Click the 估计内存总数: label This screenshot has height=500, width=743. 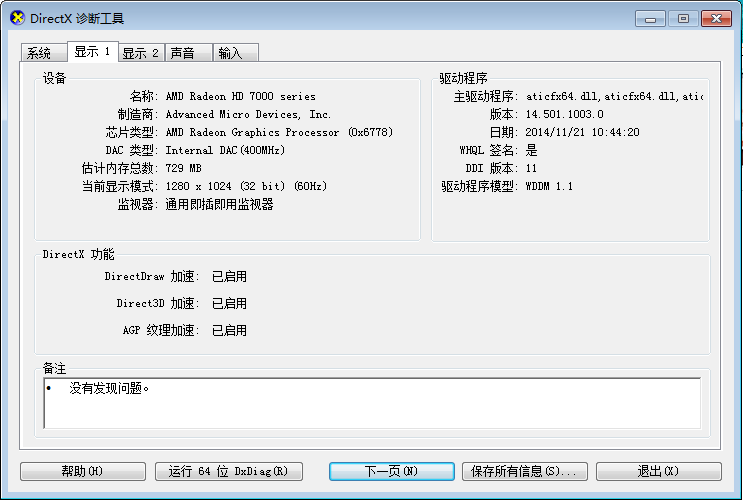point(120,168)
